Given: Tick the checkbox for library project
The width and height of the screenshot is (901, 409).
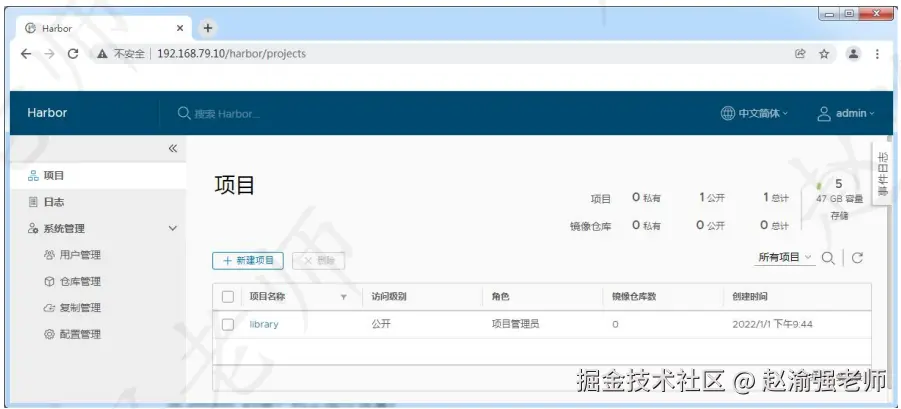Looking at the screenshot, I should tap(228, 325).
